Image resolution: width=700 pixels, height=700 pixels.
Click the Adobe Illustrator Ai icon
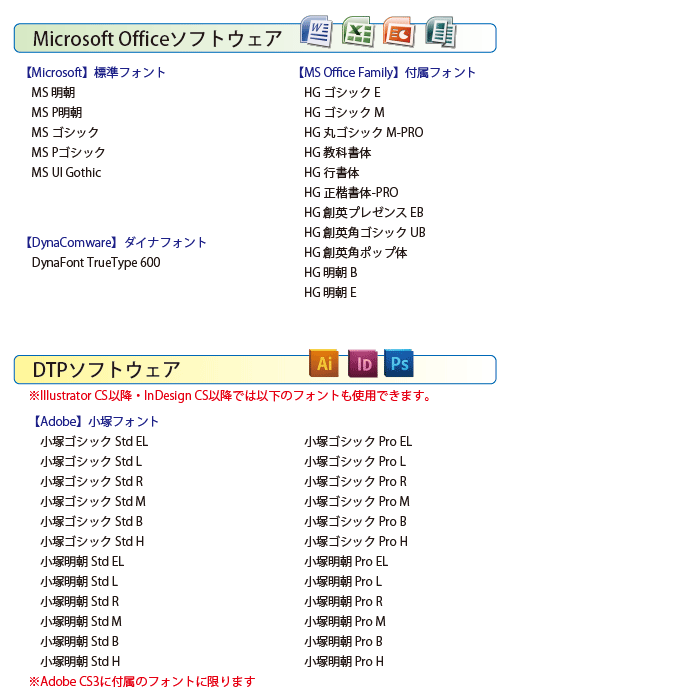click(324, 363)
